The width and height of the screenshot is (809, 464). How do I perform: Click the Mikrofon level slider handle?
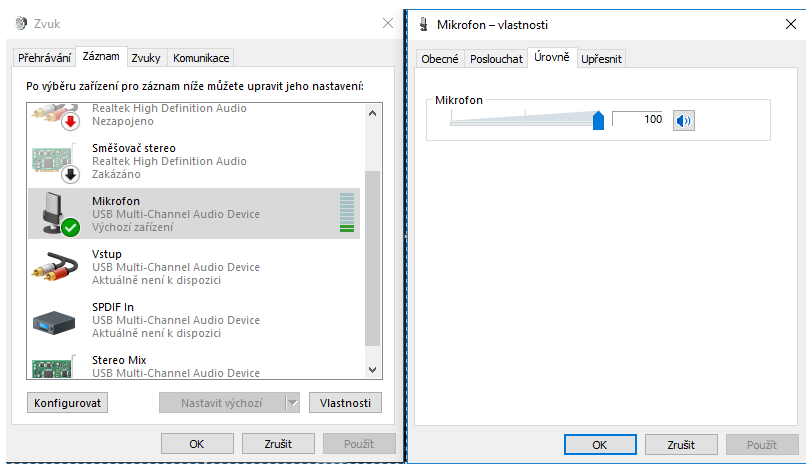pyautogui.click(x=598, y=121)
